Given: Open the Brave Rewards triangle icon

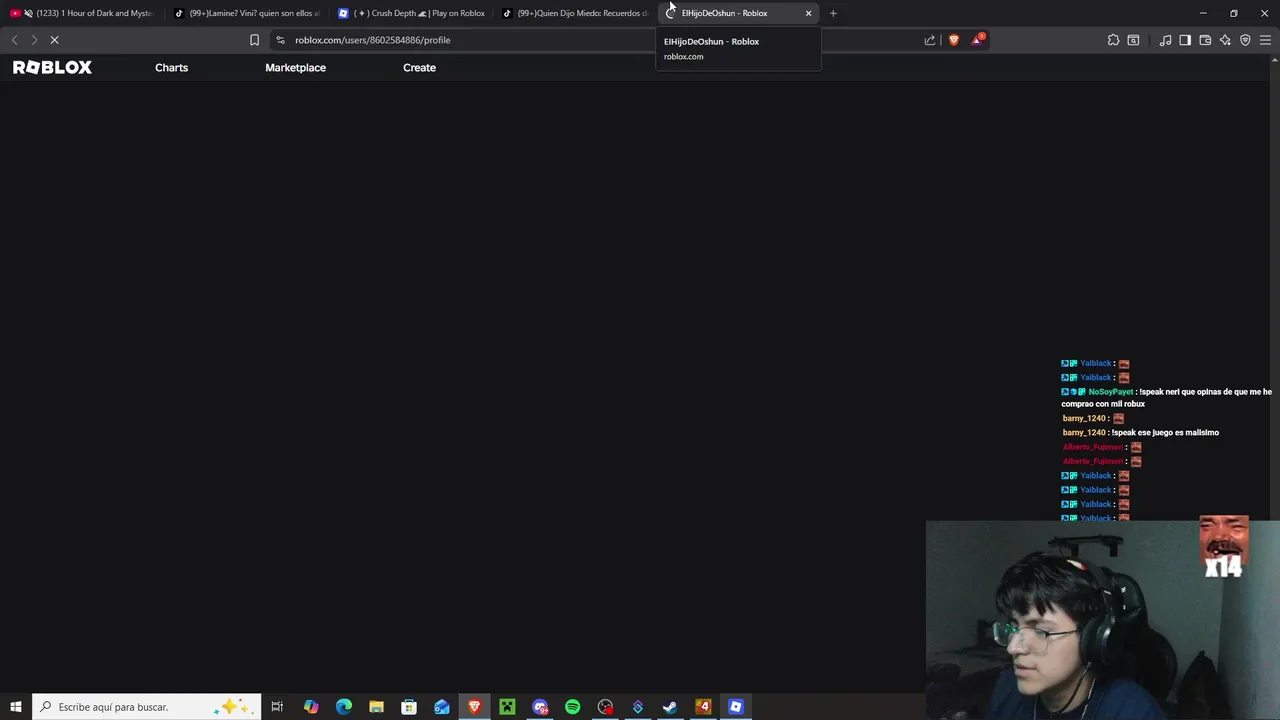Looking at the screenshot, I should coord(978,40).
